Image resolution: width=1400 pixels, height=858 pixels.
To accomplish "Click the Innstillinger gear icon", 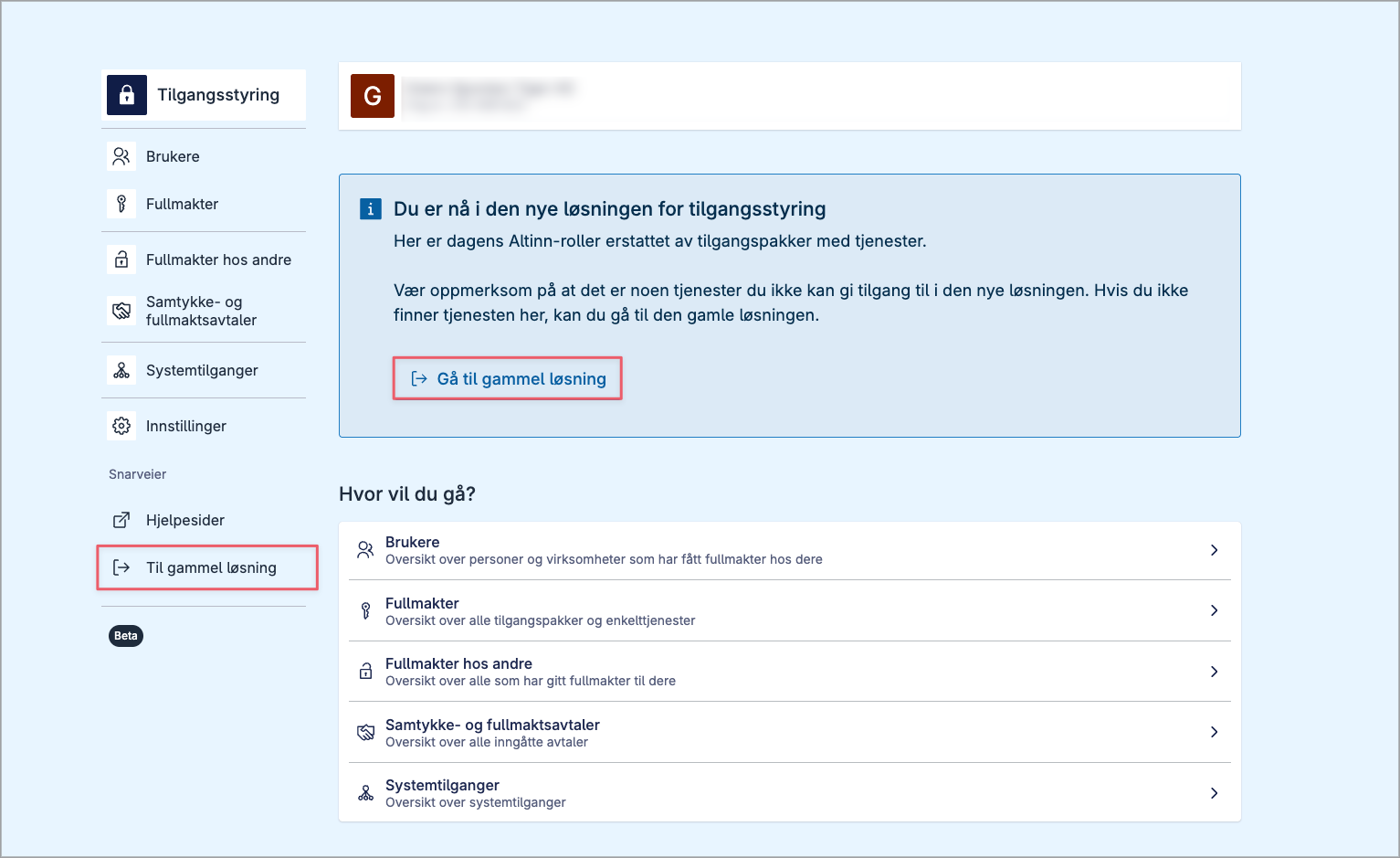I will click(x=121, y=426).
